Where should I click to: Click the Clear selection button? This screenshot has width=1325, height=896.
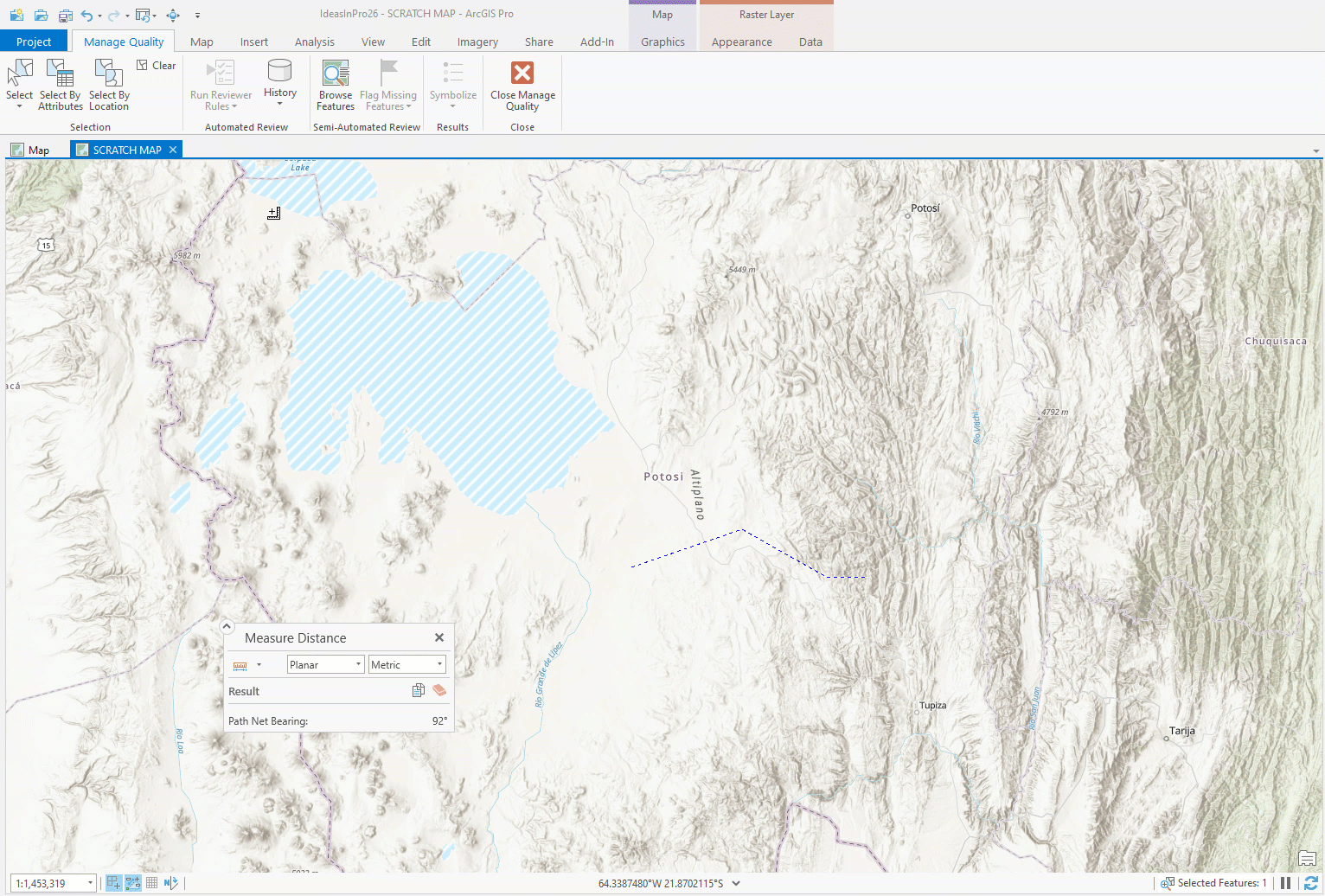[x=157, y=66]
